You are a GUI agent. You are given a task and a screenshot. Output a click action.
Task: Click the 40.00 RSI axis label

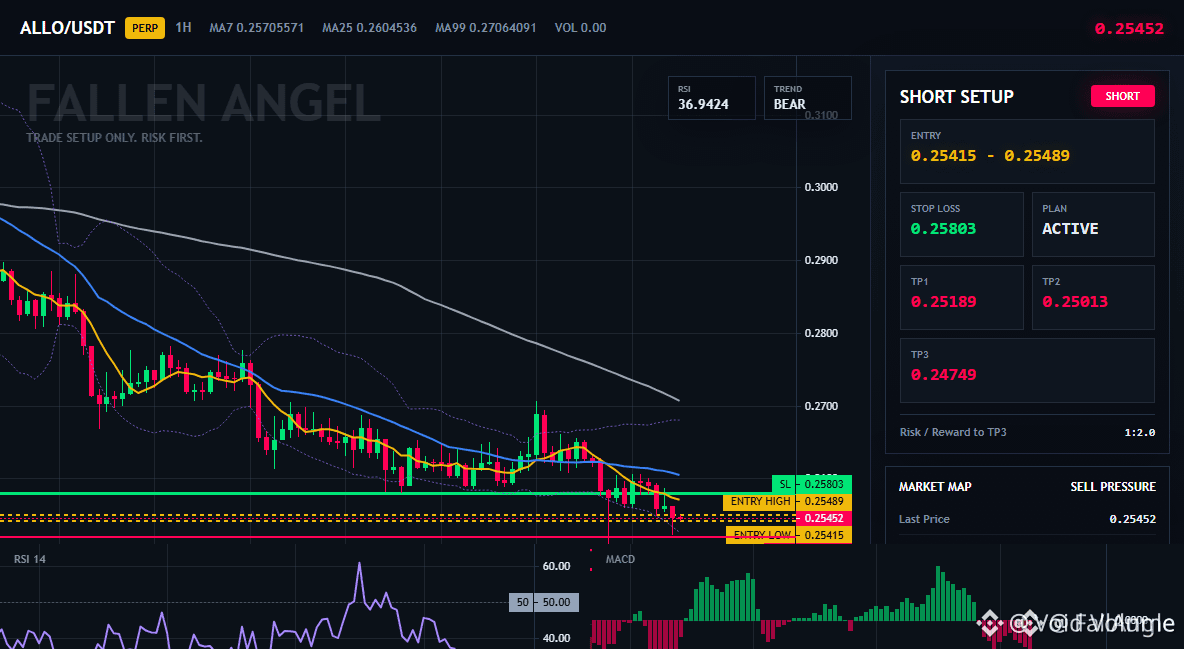point(557,638)
